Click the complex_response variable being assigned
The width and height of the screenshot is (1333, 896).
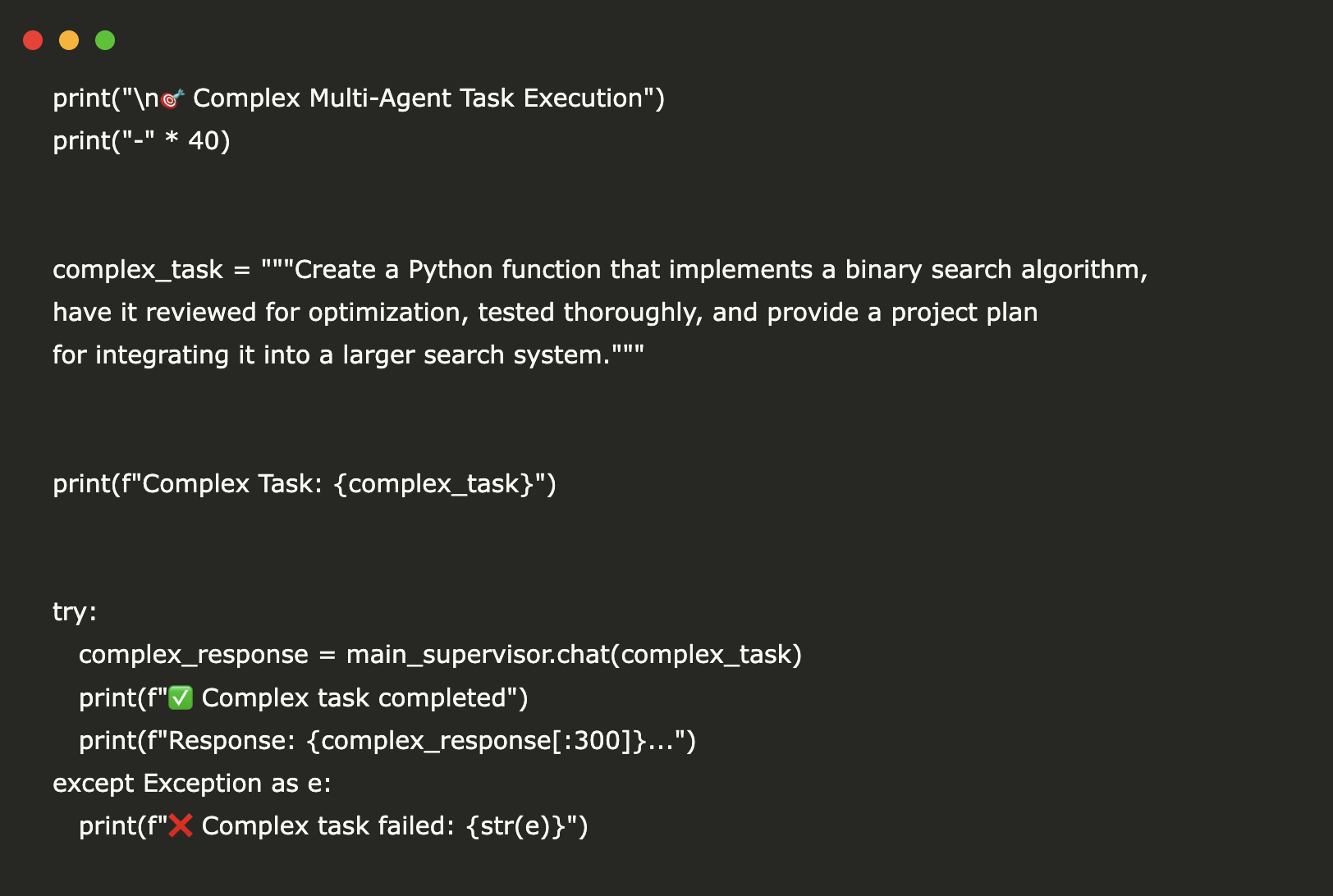coord(193,655)
